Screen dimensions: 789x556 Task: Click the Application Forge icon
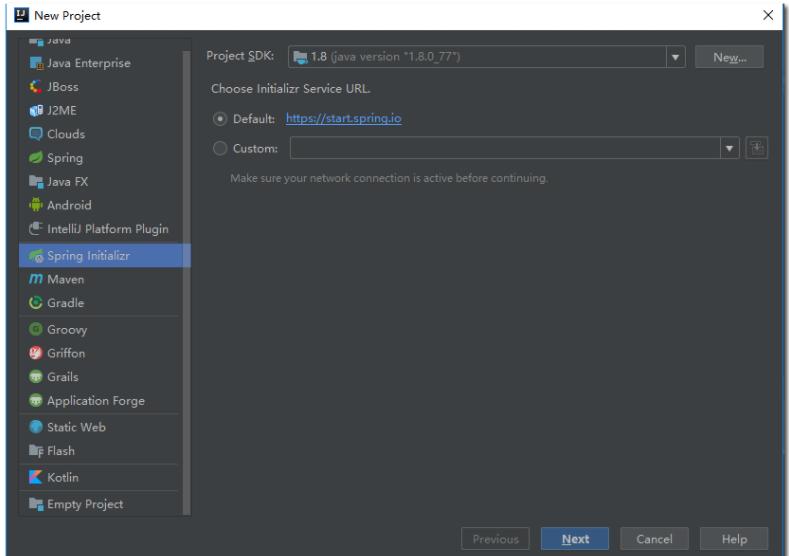[x=36, y=400]
